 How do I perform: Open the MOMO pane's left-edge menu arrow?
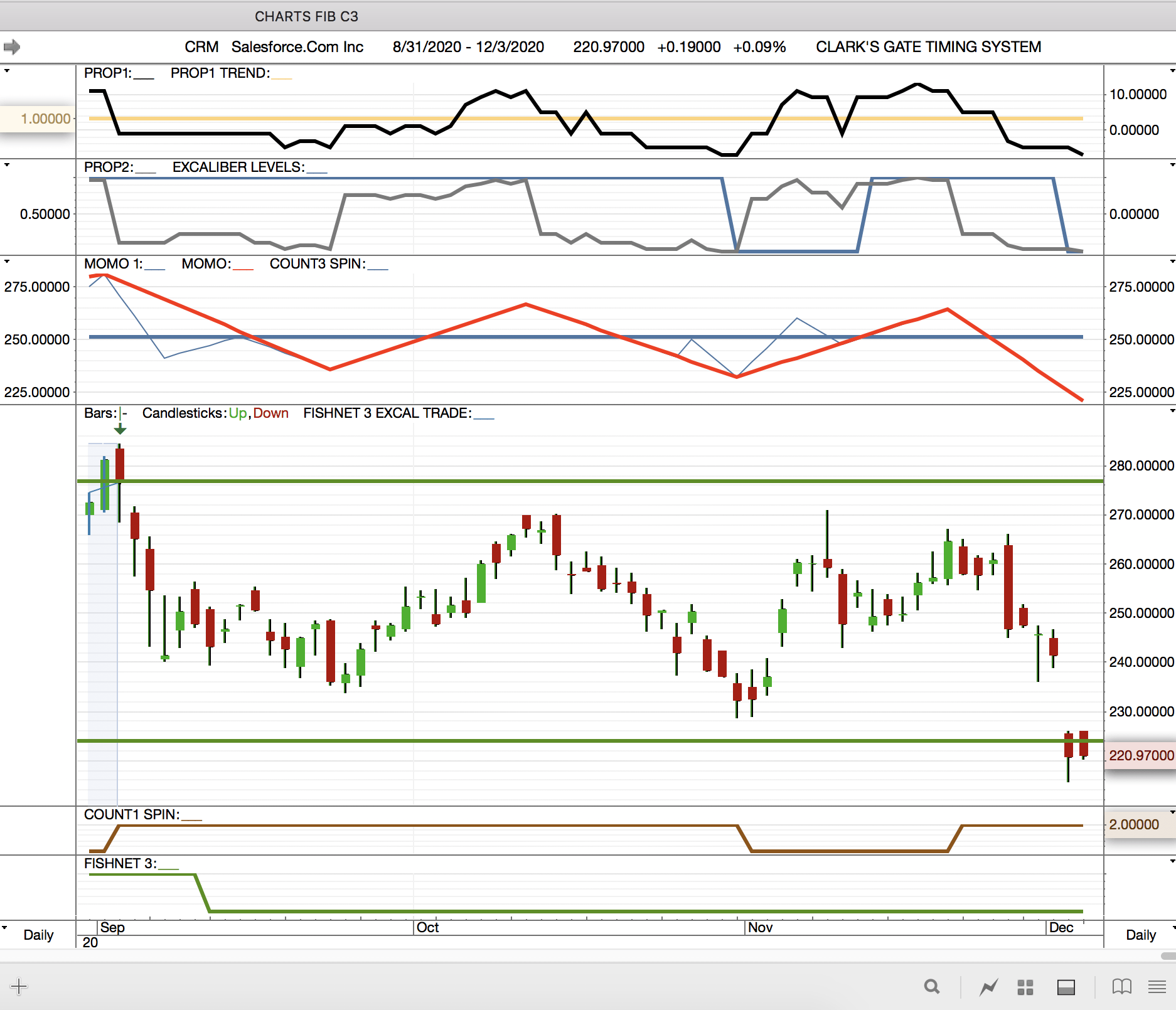[x=7, y=261]
